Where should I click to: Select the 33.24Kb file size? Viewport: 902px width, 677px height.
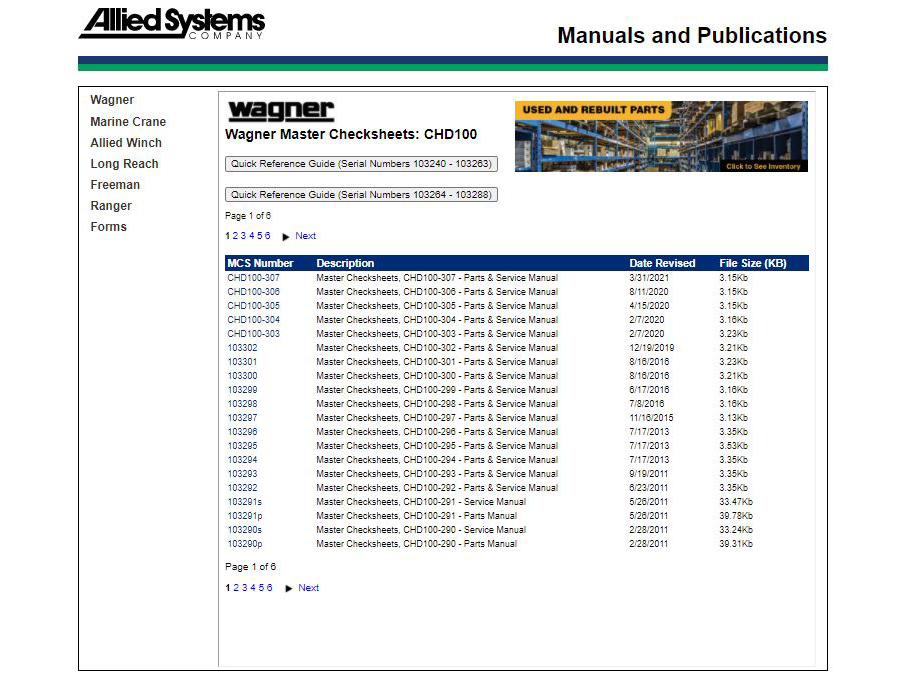tap(736, 530)
